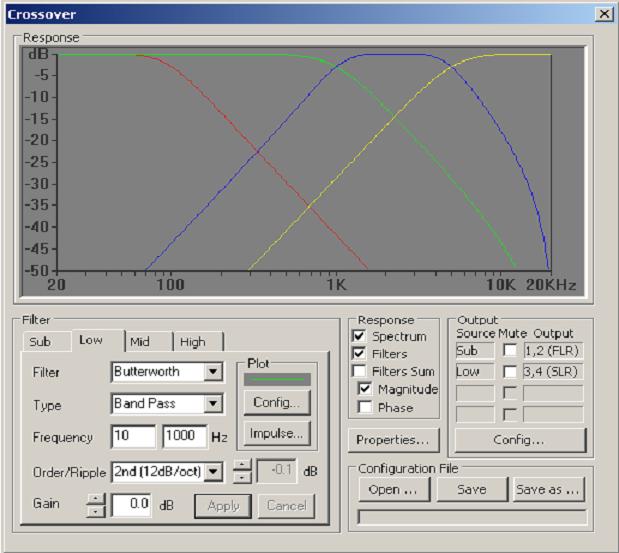Switch to the Sub filter tab
The width and height of the screenshot is (619, 553).
[x=40, y=342]
